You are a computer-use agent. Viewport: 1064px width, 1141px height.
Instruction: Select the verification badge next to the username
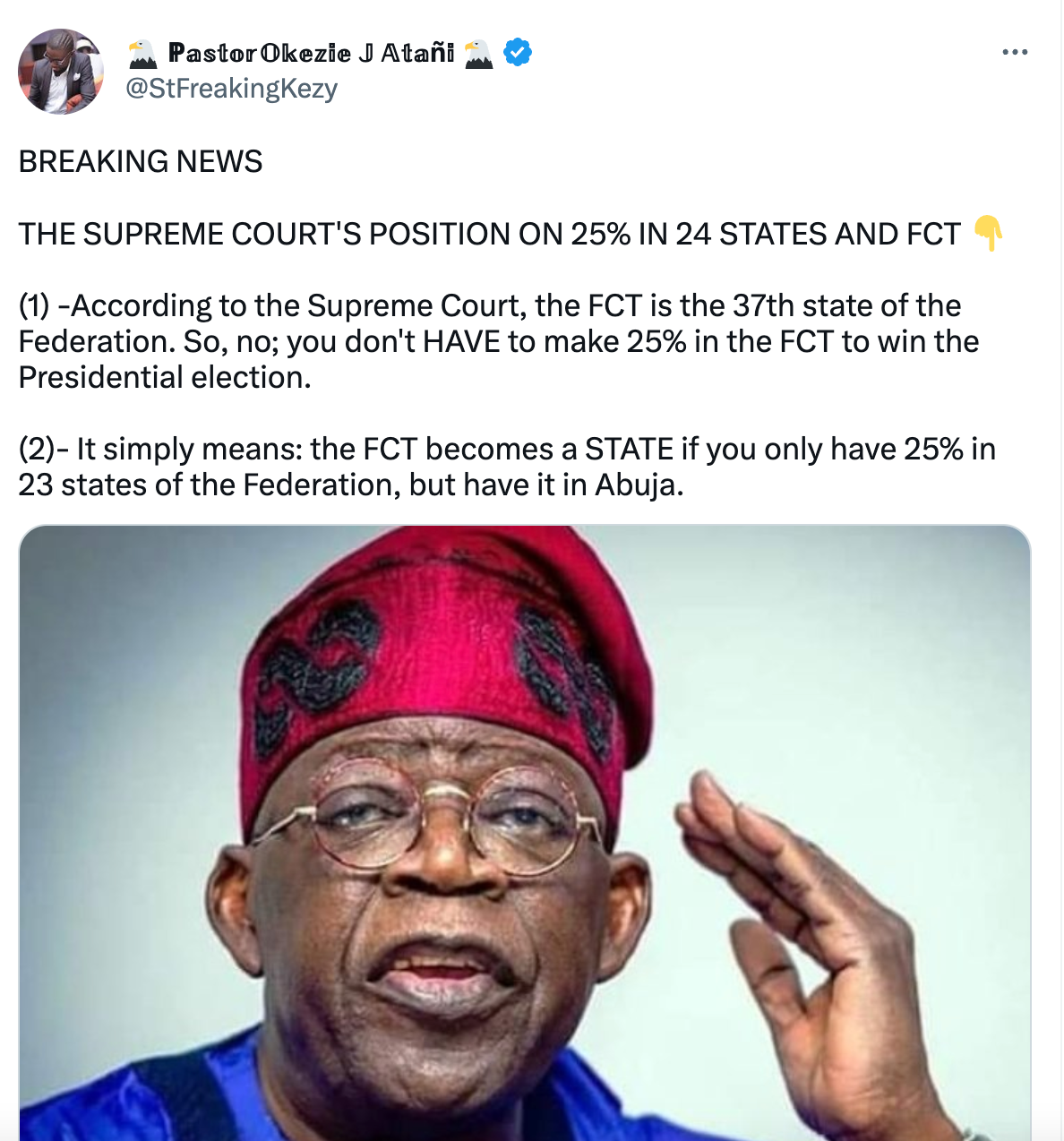tap(516, 52)
